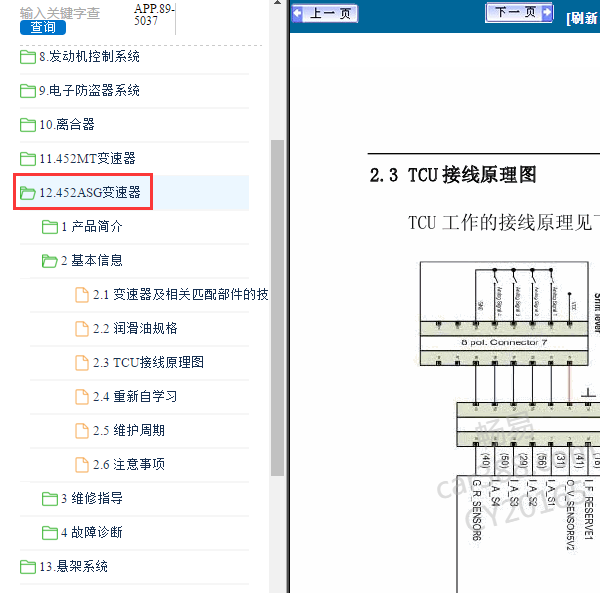
Task: Click the 刷新 refresh link
Action: pyautogui.click(x=582, y=18)
